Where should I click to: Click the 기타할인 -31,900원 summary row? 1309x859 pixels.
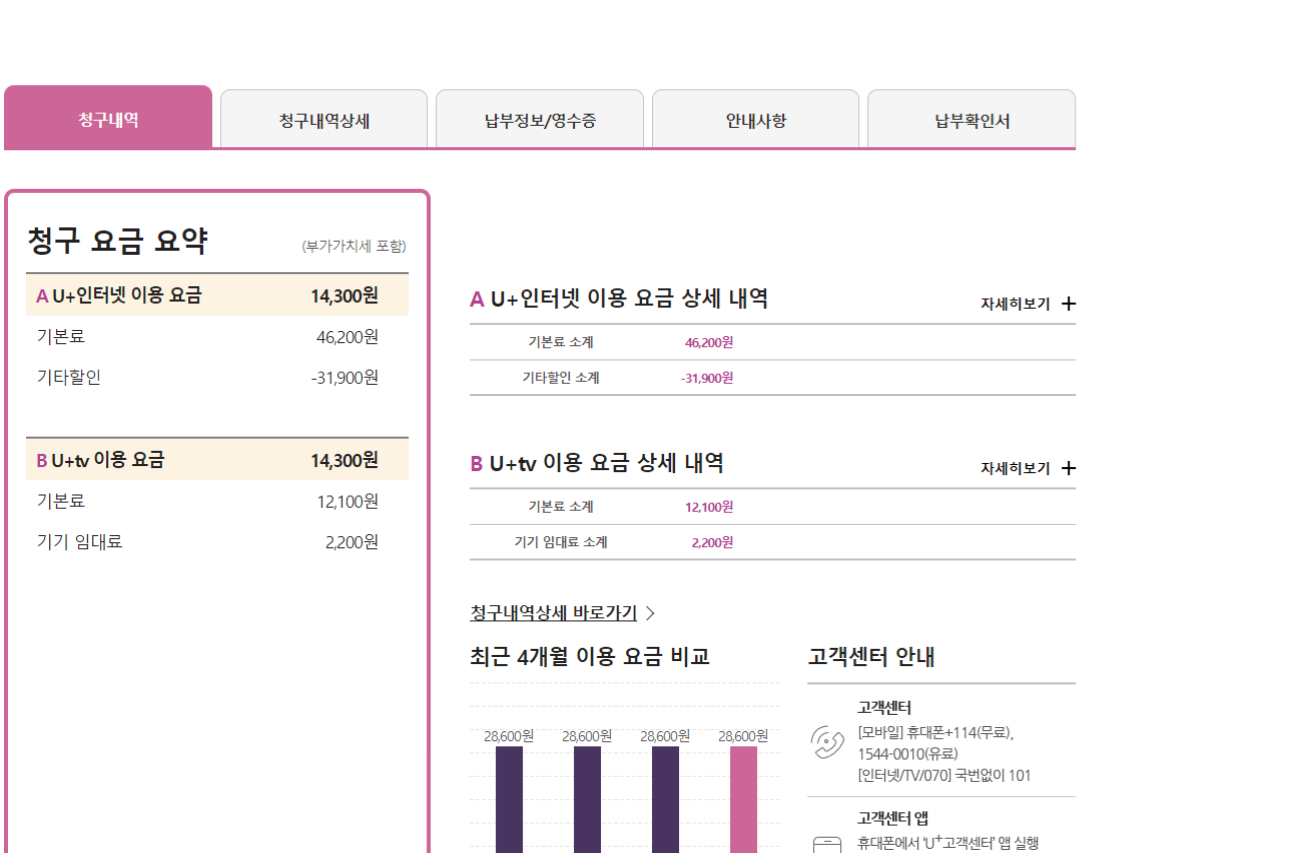[217, 378]
